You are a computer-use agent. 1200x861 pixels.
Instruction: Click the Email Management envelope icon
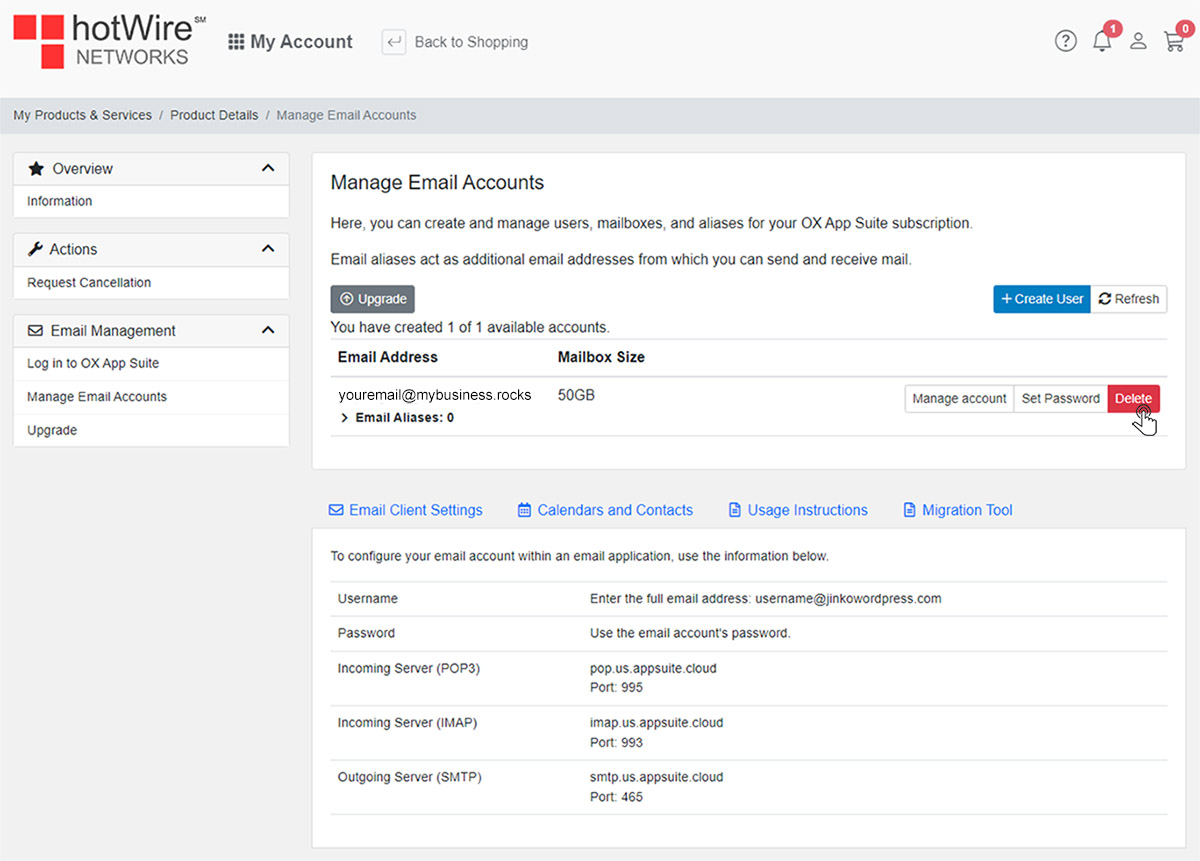[x=36, y=330]
